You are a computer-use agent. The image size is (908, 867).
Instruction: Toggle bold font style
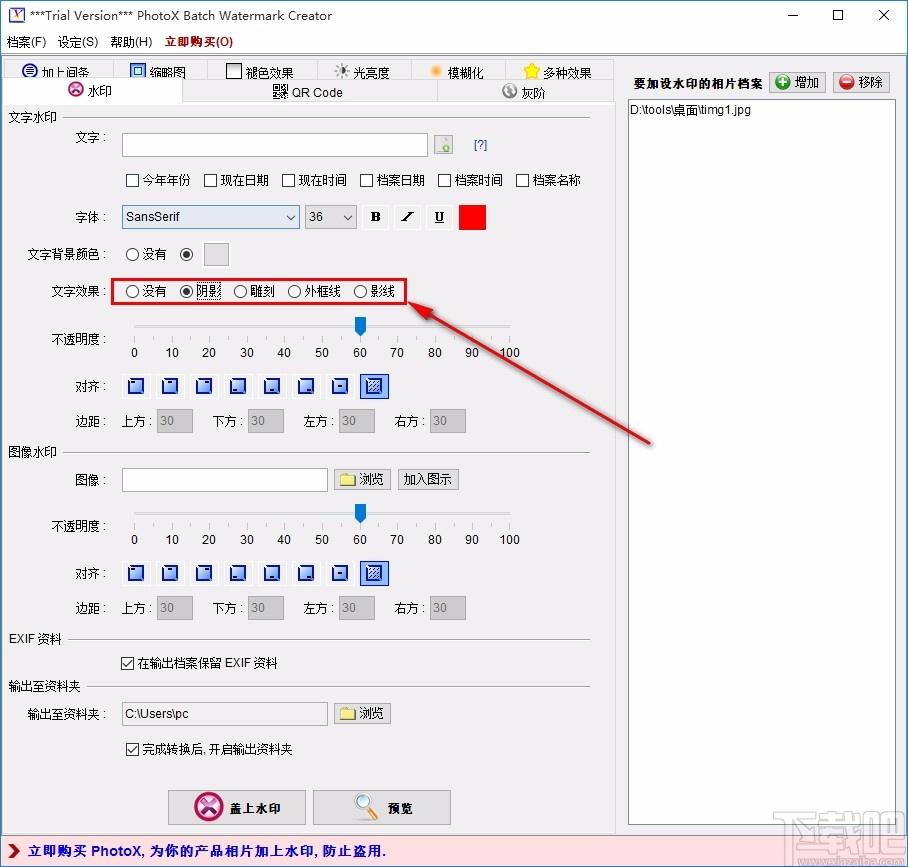(x=376, y=217)
